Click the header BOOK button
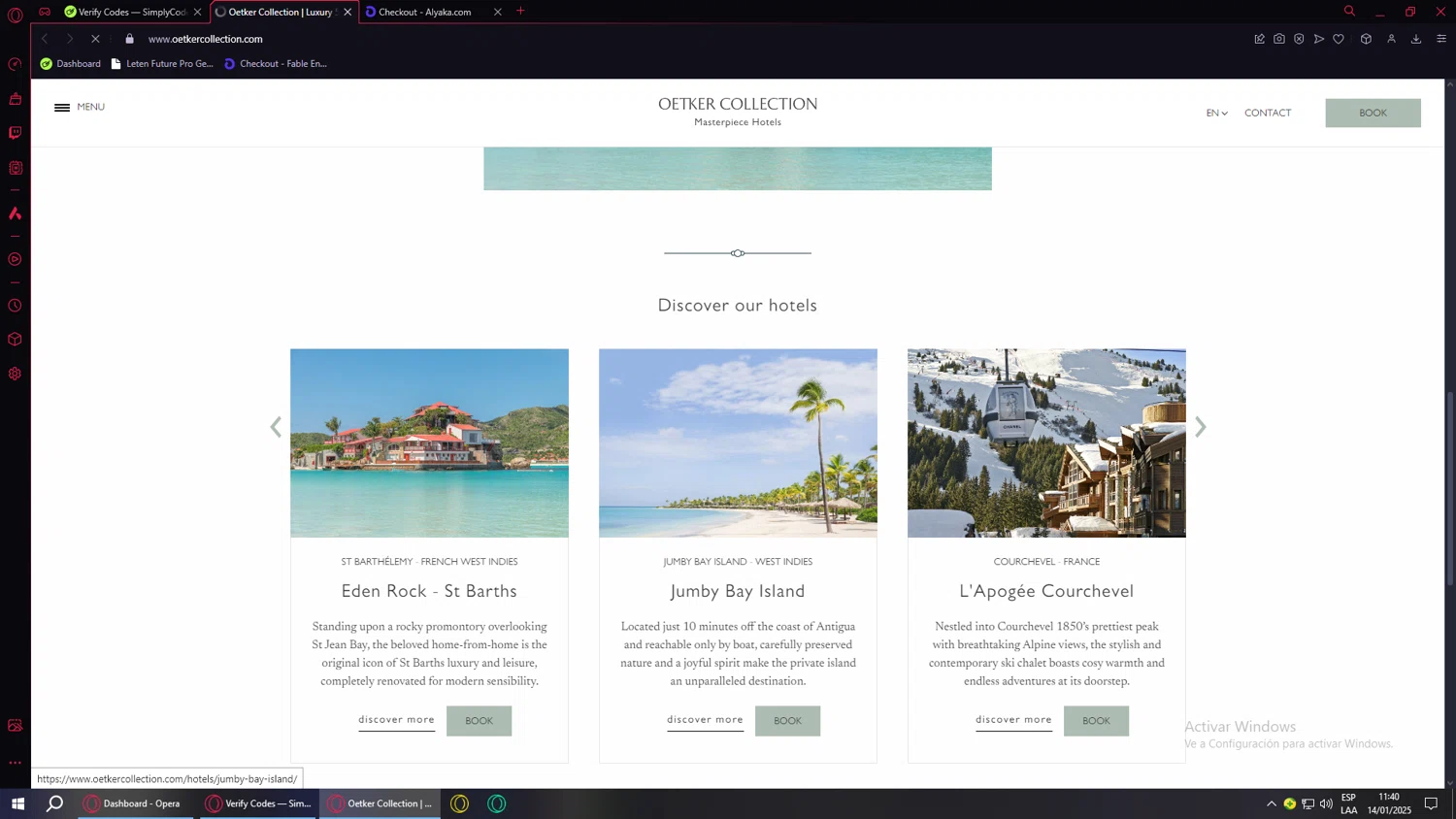This screenshot has height=819, width=1456. pos(1373,113)
